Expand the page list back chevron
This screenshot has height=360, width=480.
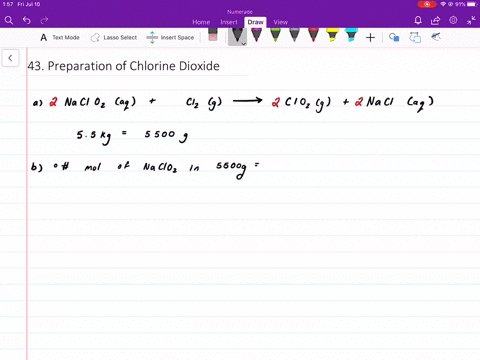coord(10,58)
